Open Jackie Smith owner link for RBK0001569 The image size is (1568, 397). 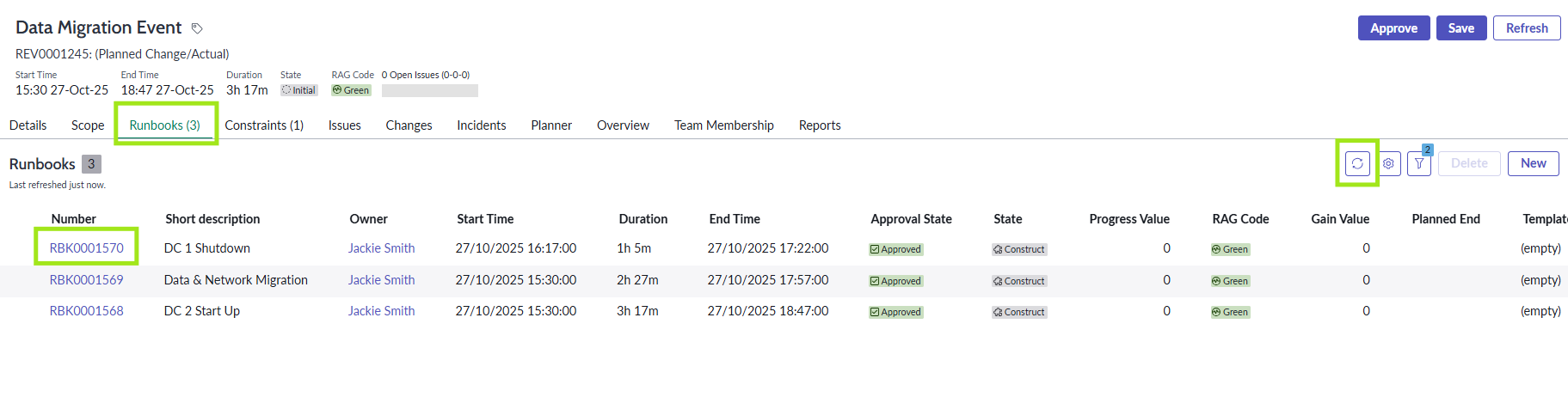[x=381, y=280]
